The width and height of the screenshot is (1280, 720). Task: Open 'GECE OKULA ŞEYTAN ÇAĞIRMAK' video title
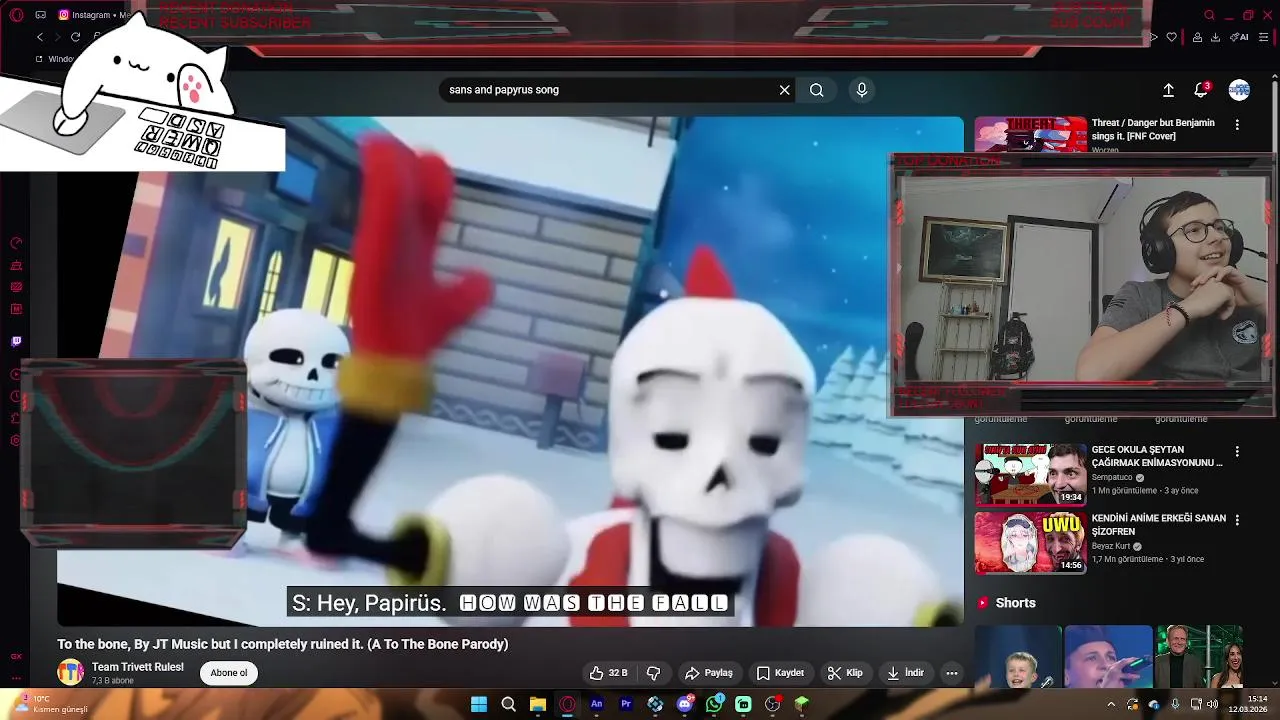point(1157,456)
